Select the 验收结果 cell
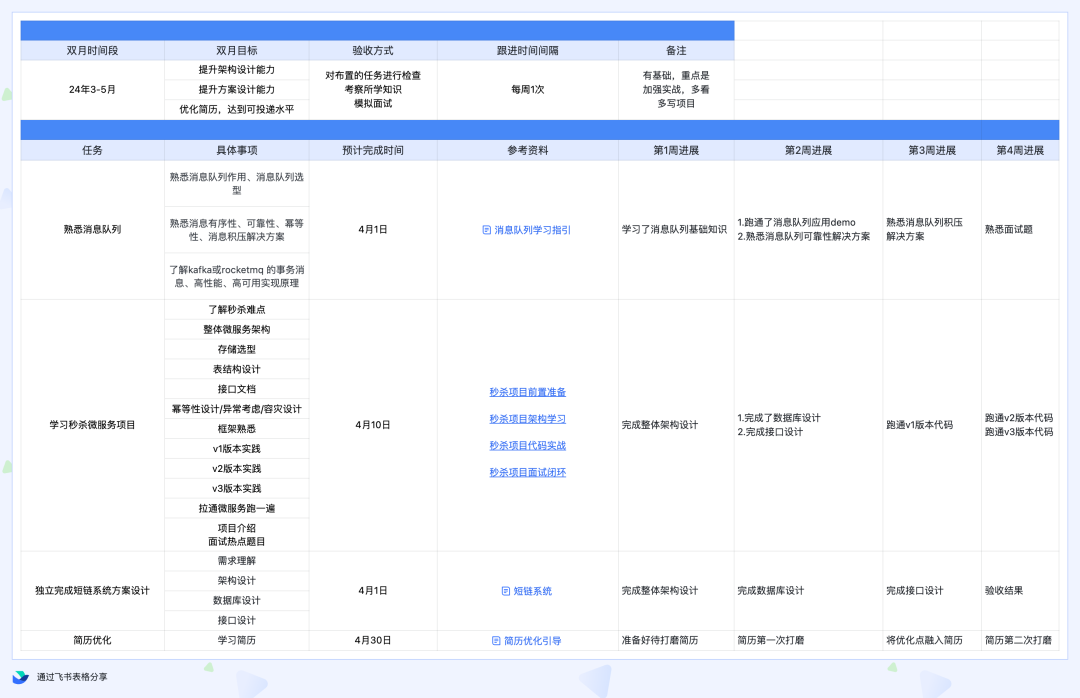1080x698 pixels. 1020,591
